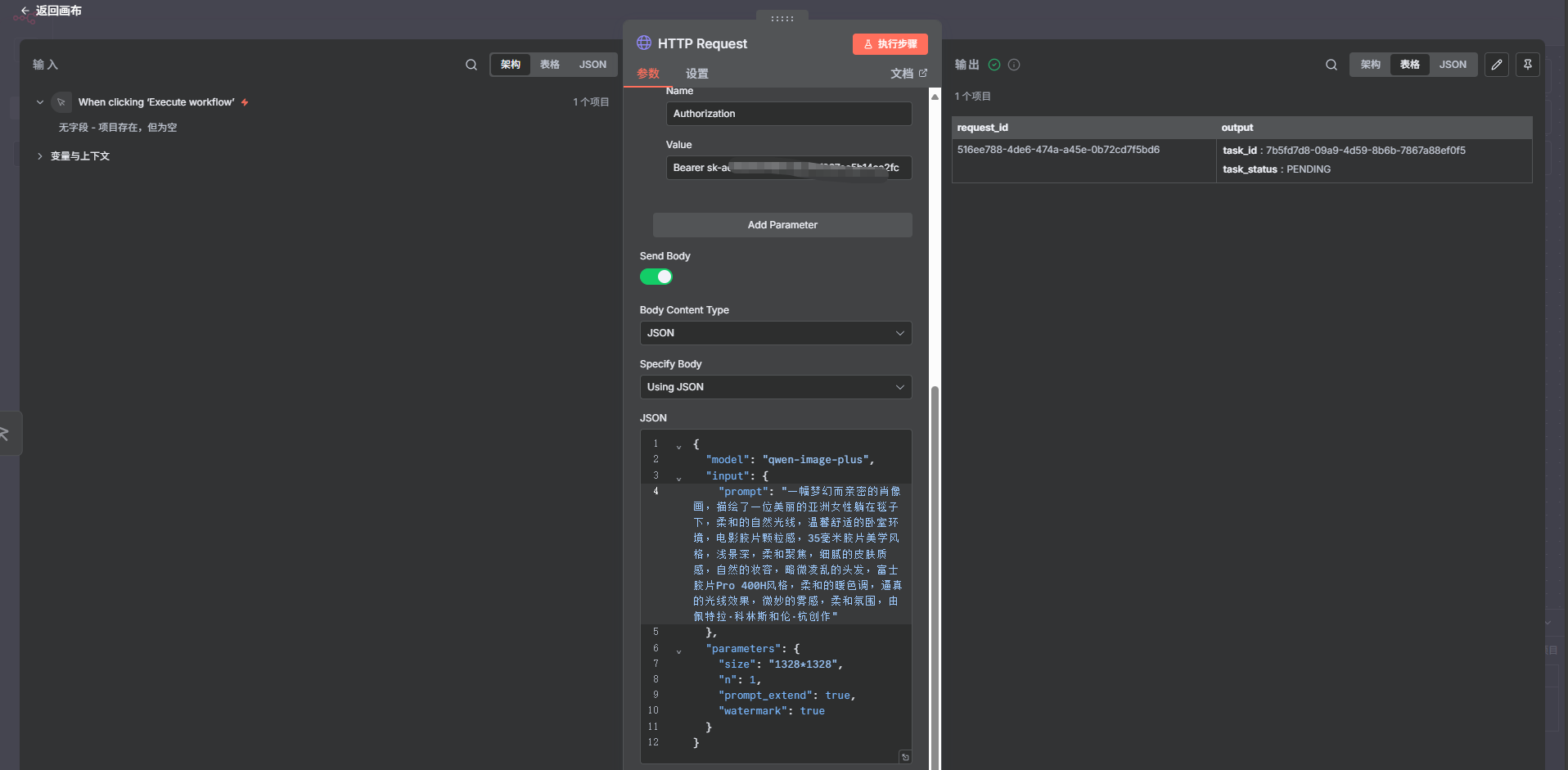Screen dimensions: 1568x770
Task: Search the output panel data
Action: pyautogui.click(x=1331, y=65)
